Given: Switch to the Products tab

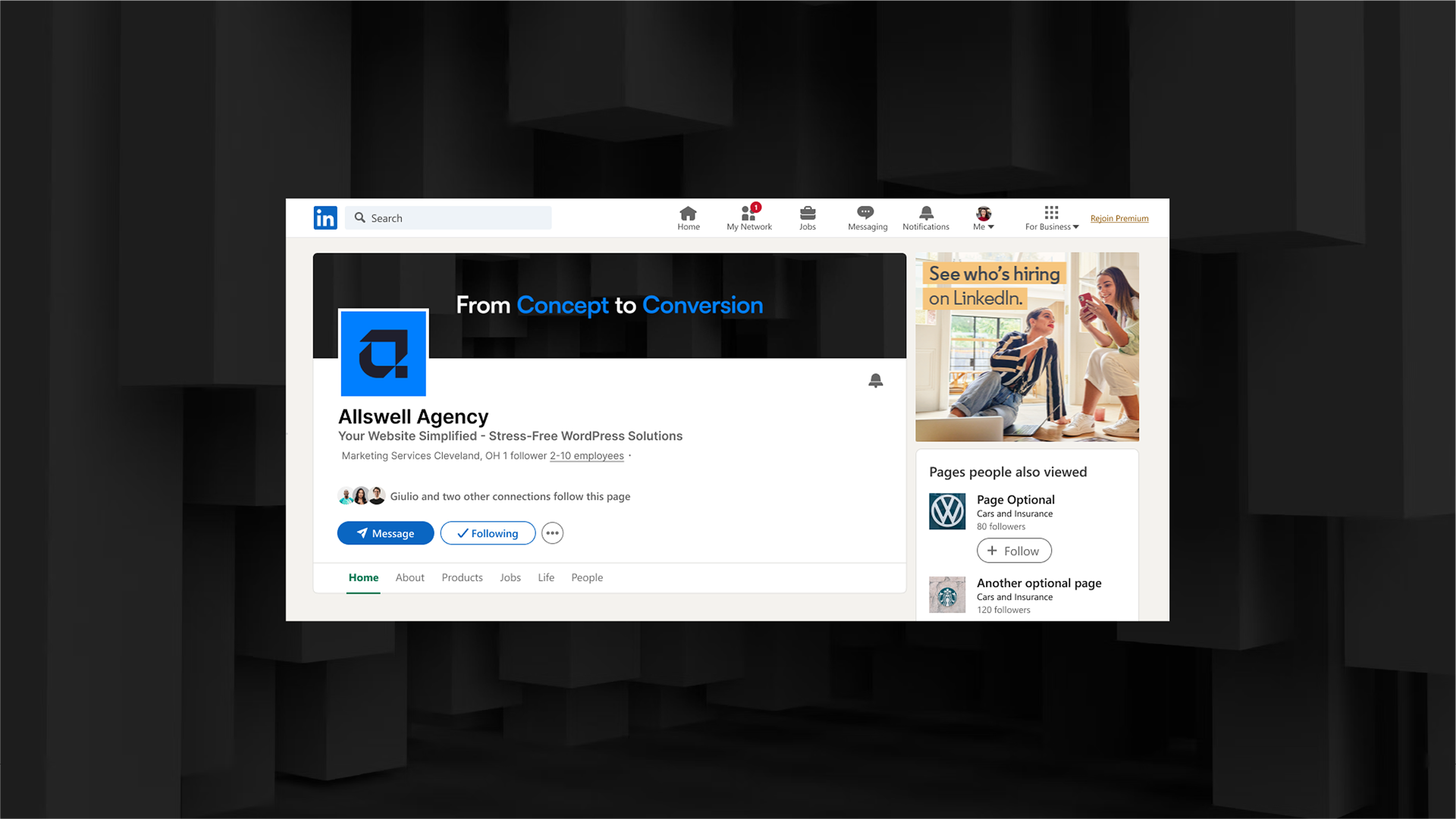Looking at the screenshot, I should (x=462, y=577).
